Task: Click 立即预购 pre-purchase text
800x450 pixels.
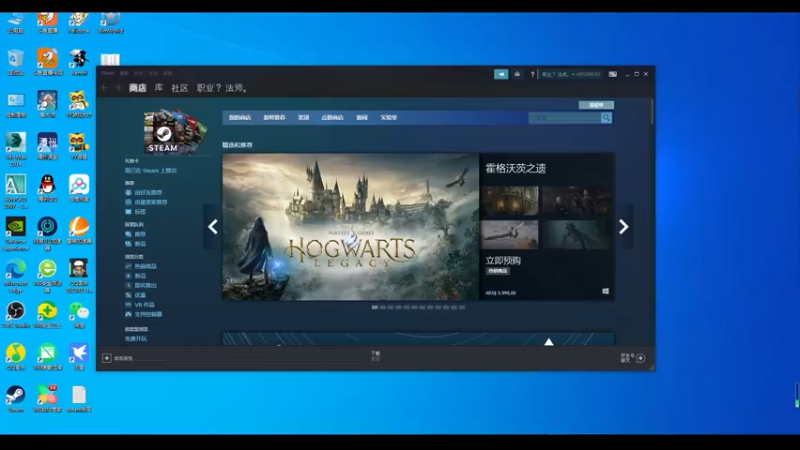Action: coord(503,261)
